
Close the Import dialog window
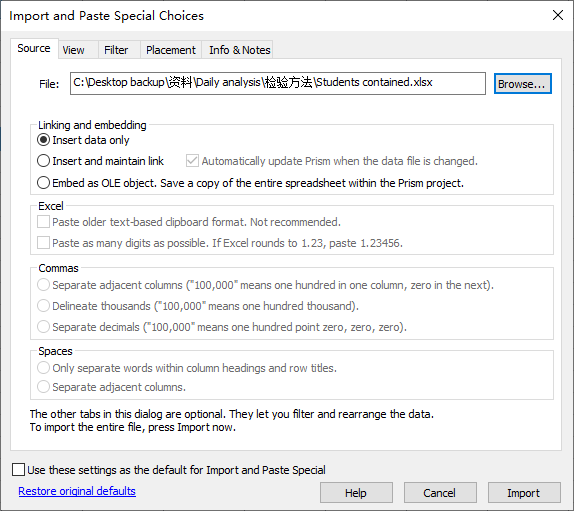pos(558,15)
